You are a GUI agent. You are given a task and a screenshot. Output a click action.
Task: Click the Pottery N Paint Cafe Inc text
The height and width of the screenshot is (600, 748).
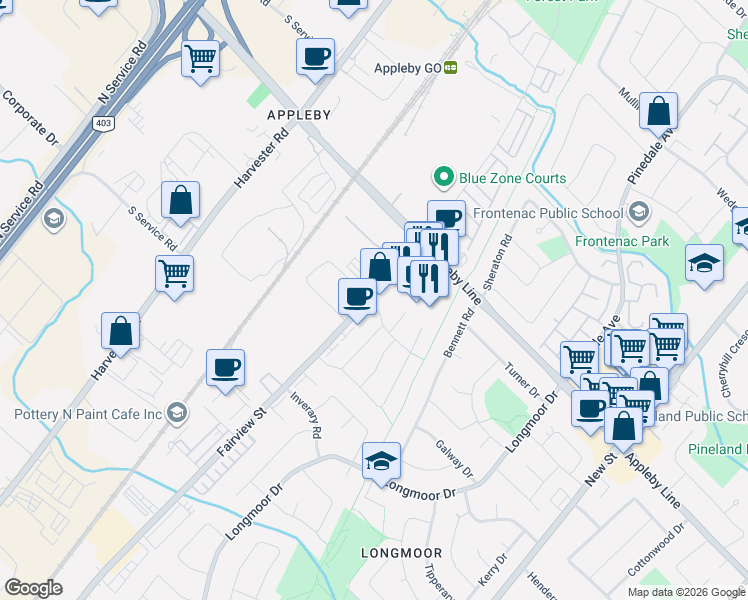[88, 414]
